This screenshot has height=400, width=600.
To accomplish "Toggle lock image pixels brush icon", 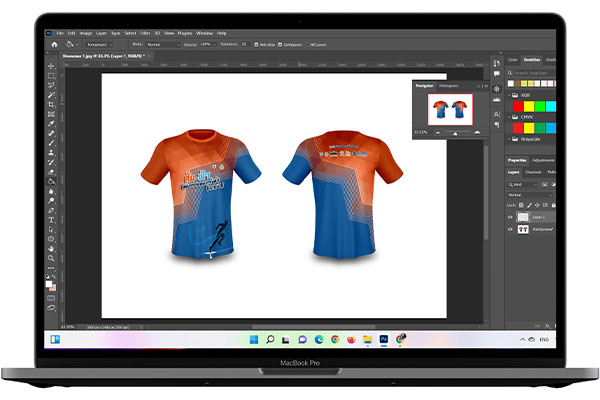I will [529, 205].
